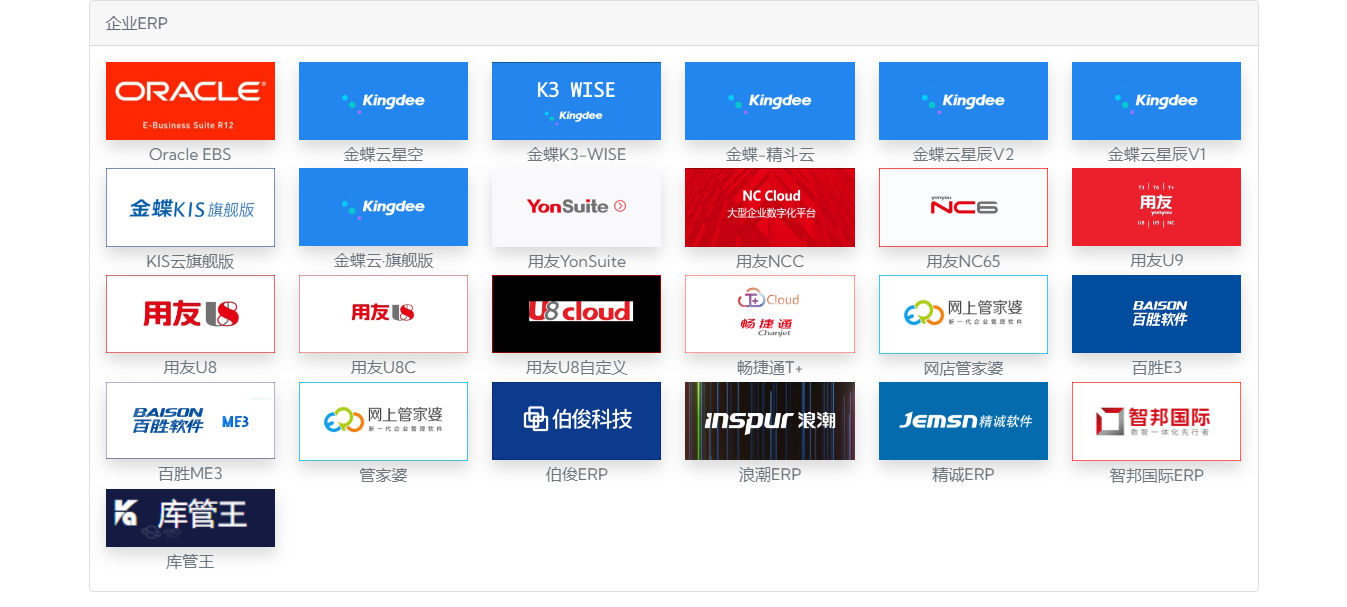Select the BAISON ME3 logo tile

190,421
